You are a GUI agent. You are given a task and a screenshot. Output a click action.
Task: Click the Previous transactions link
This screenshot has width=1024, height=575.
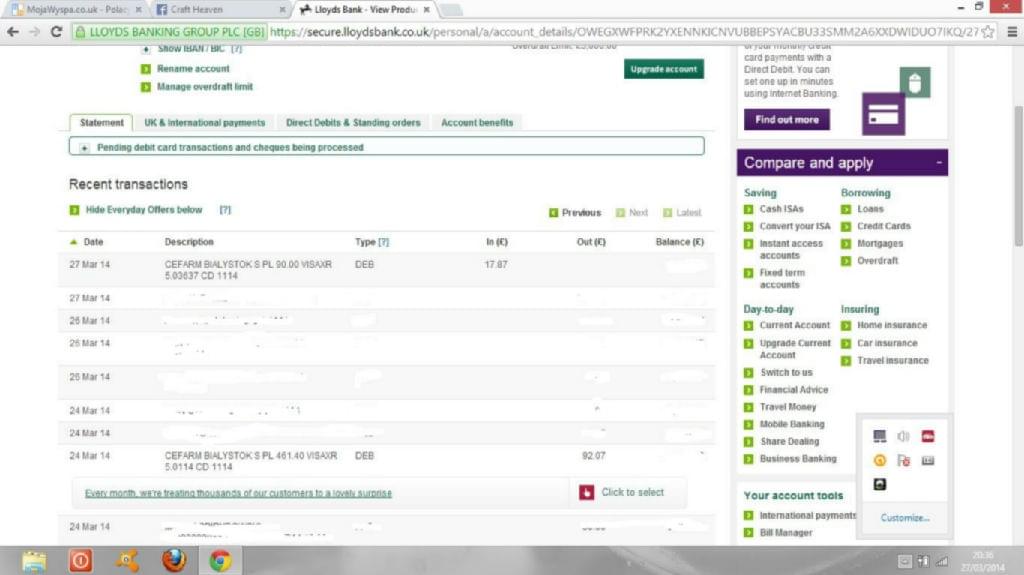coord(581,212)
